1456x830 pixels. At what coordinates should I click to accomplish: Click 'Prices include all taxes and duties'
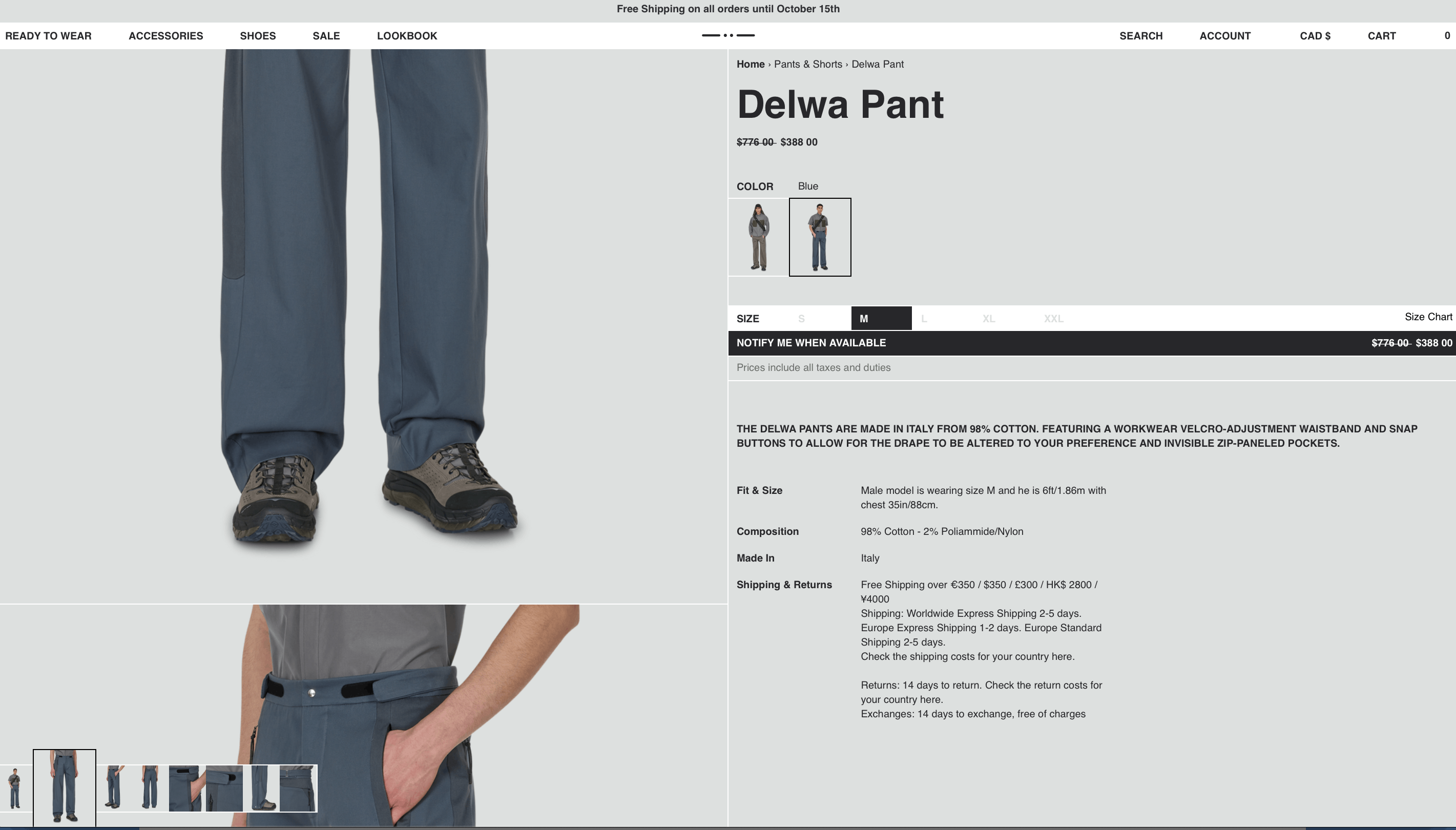point(813,368)
